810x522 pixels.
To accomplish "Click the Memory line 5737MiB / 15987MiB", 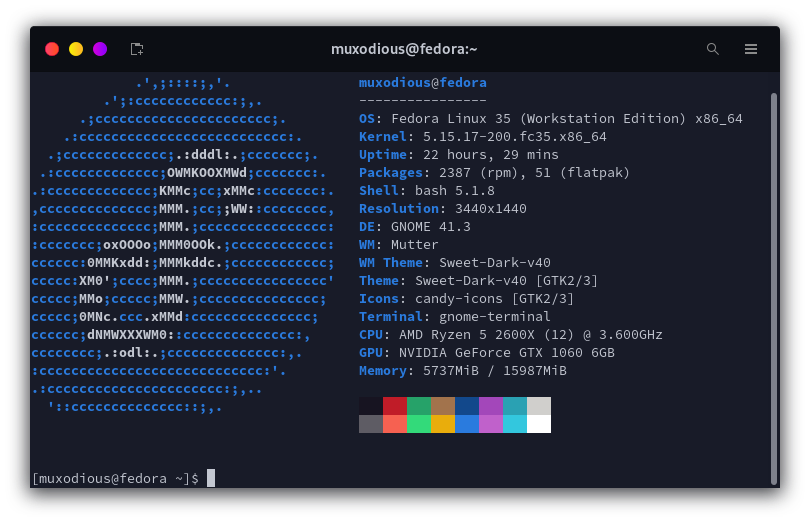I will [463, 371].
